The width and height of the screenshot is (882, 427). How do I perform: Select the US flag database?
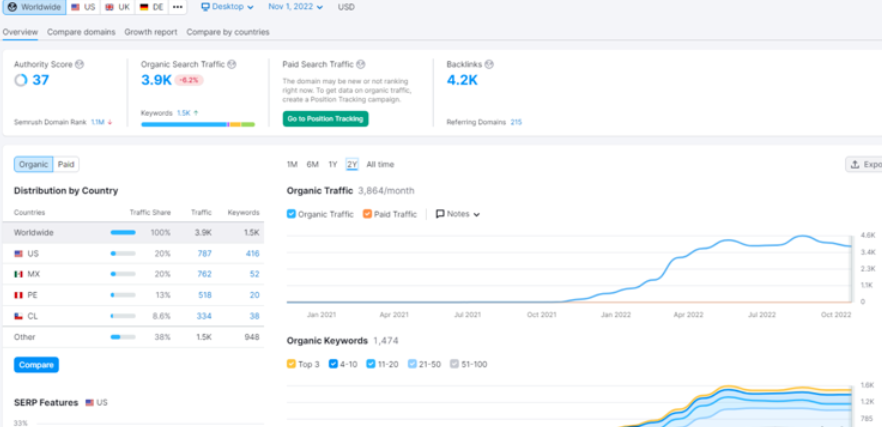click(x=84, y=7)
